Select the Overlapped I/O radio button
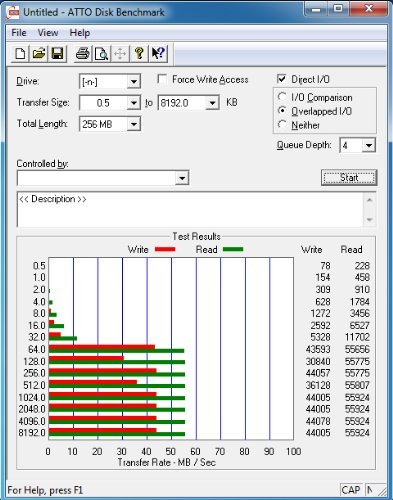 point(282,111)
